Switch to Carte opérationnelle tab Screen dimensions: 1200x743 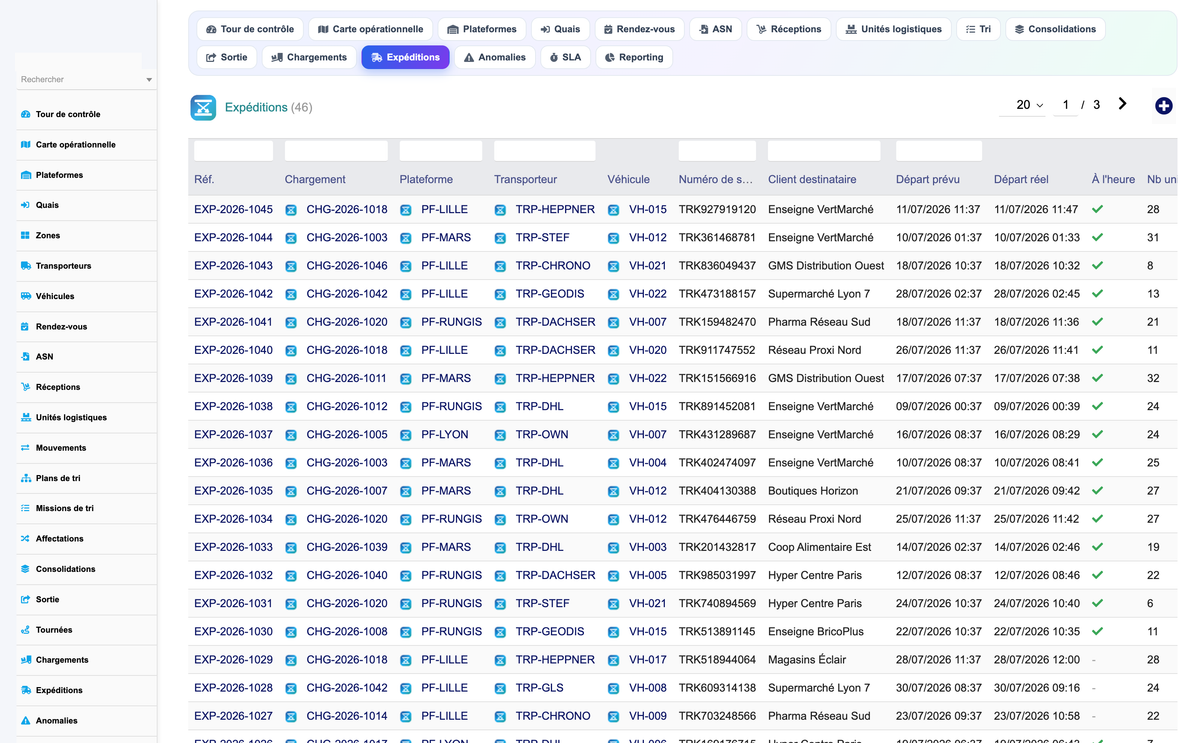[370, 29]
